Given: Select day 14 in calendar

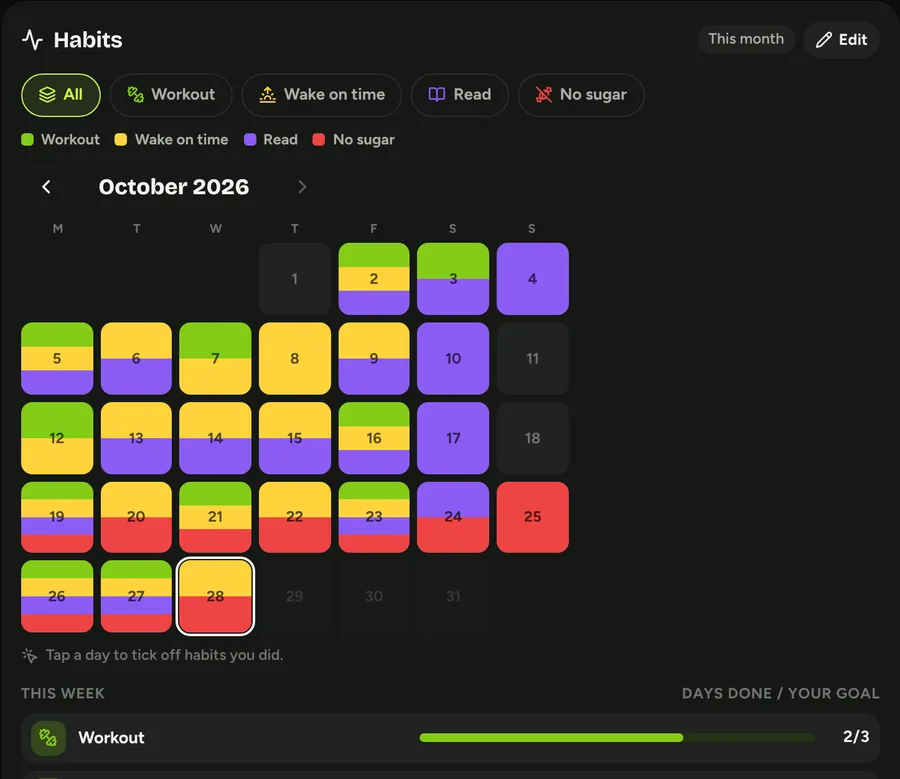Looking at the screenshot, I should click(215, 438).
